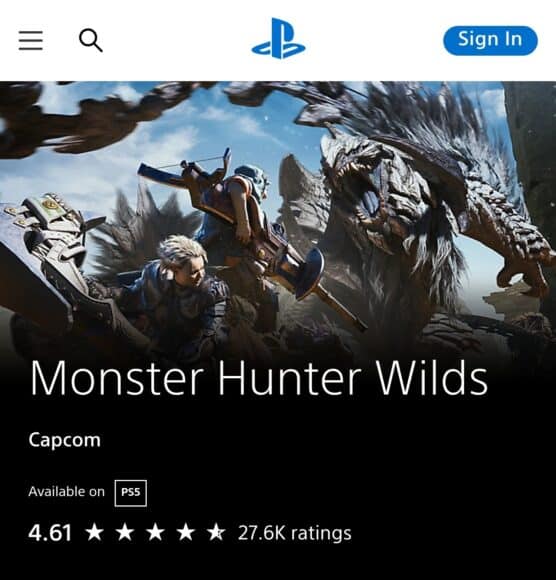This screenshot has height=580, width=556.
Task: Click the third rating star
Action: [x=155, y=532]
